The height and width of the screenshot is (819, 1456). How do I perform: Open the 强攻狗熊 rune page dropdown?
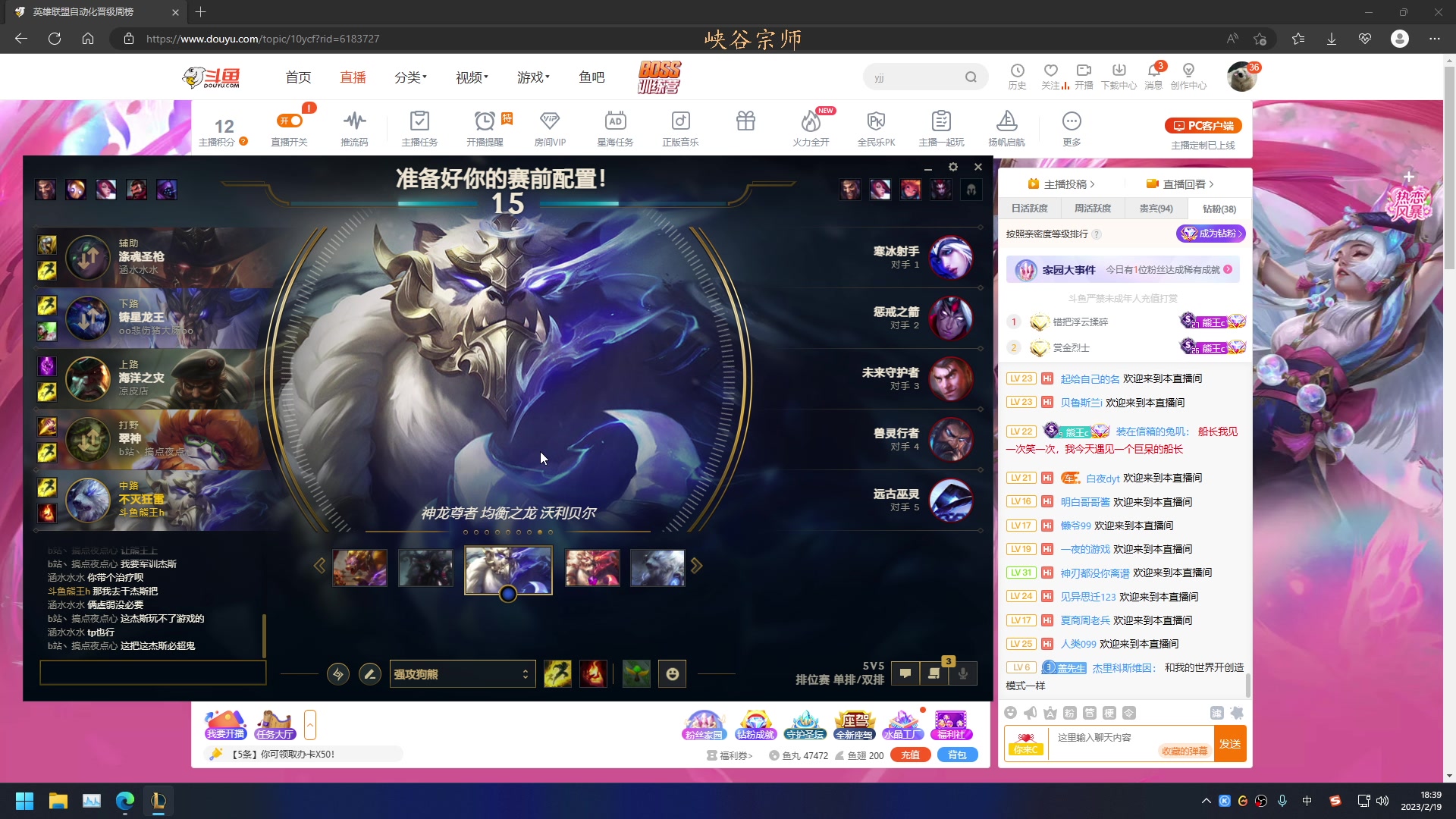pyautogui.click(x=463, y=673)
